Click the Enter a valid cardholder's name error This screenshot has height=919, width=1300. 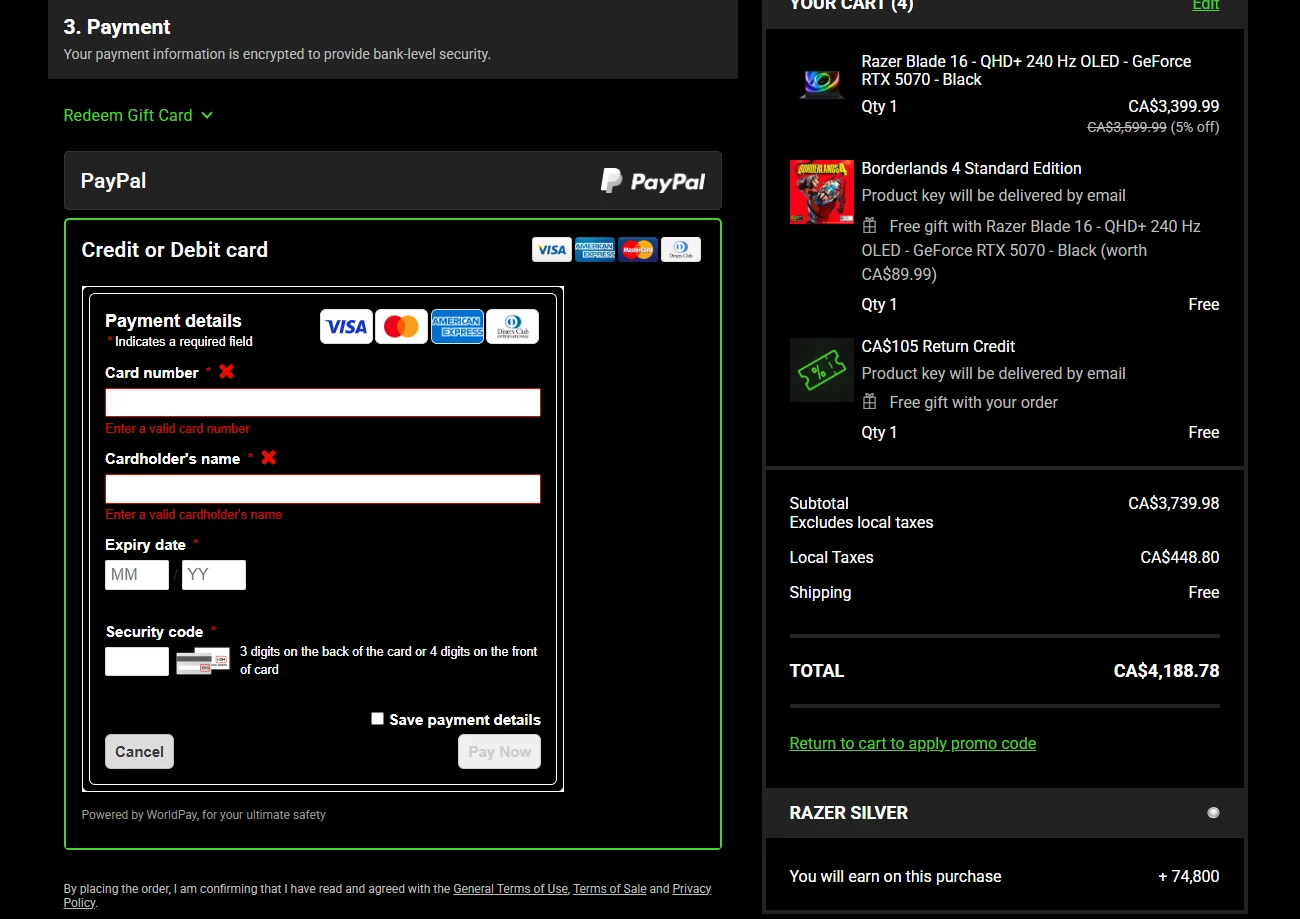(x=194, y=514)
